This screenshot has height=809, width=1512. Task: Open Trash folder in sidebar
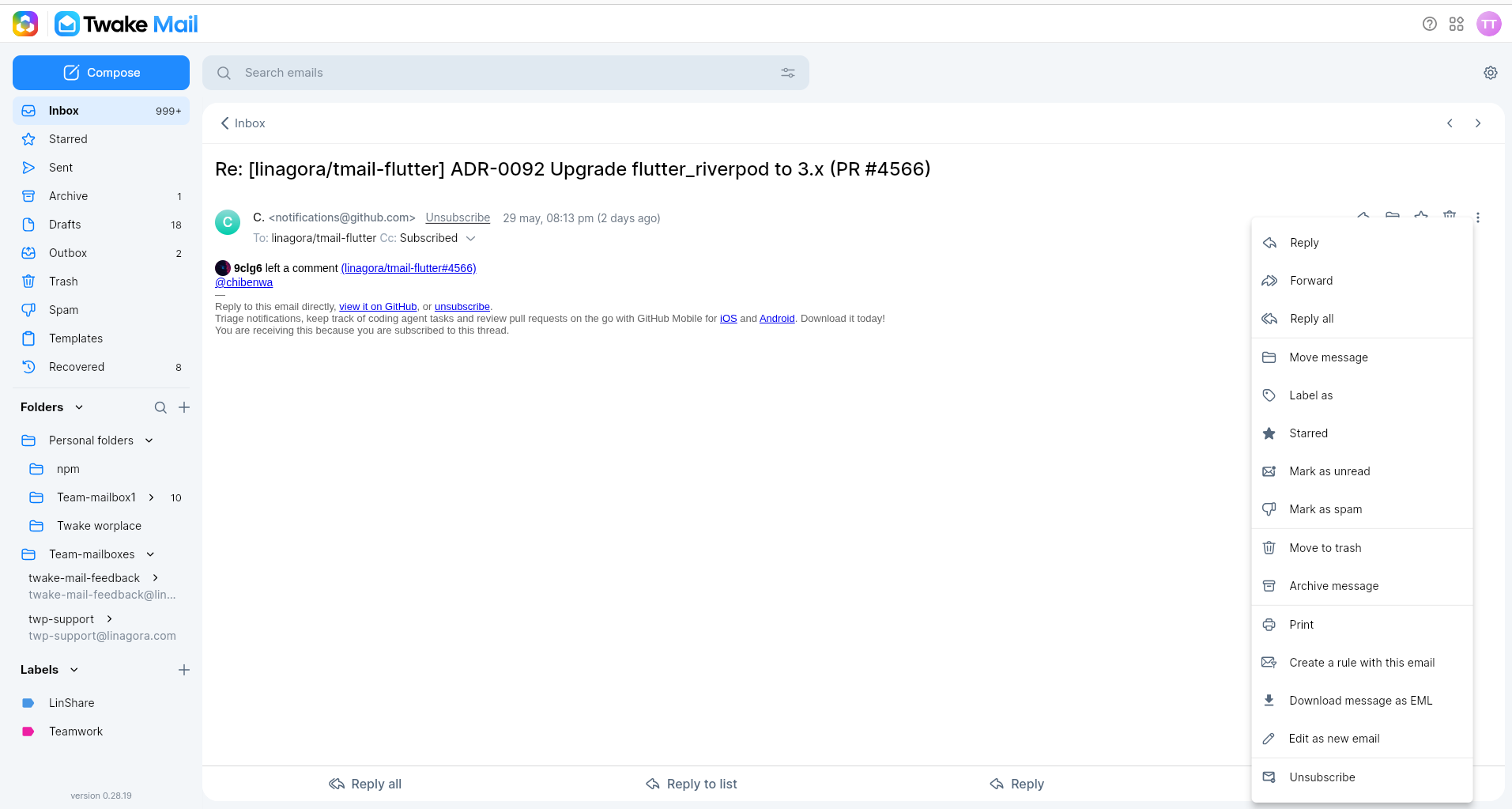[x=101, y=282]
